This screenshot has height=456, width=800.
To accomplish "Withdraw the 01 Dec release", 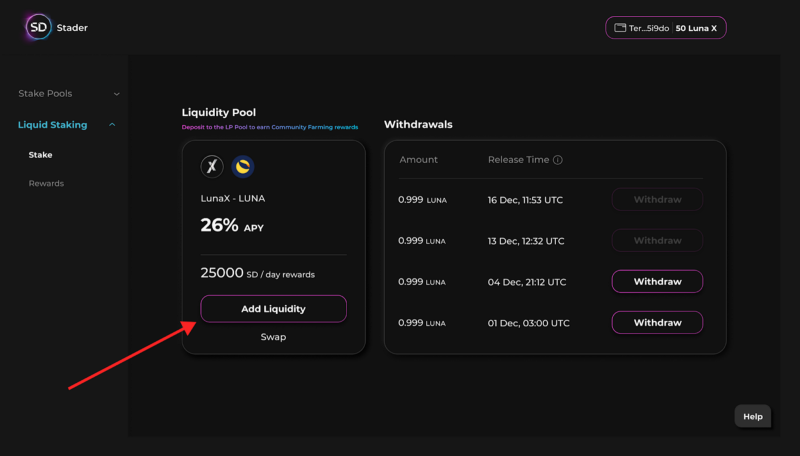I will (657, 322).
